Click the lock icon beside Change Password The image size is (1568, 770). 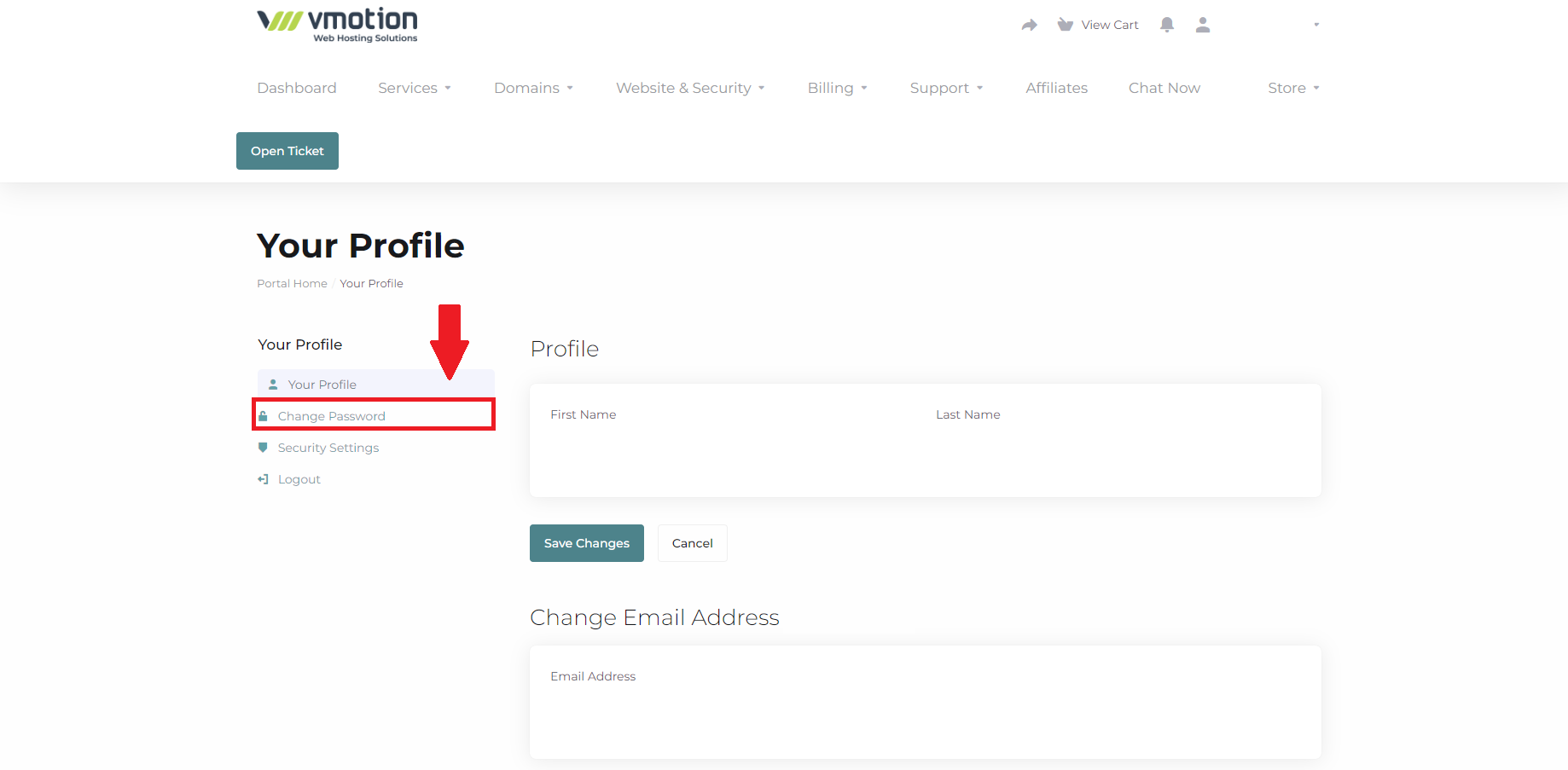click(264, 416)
